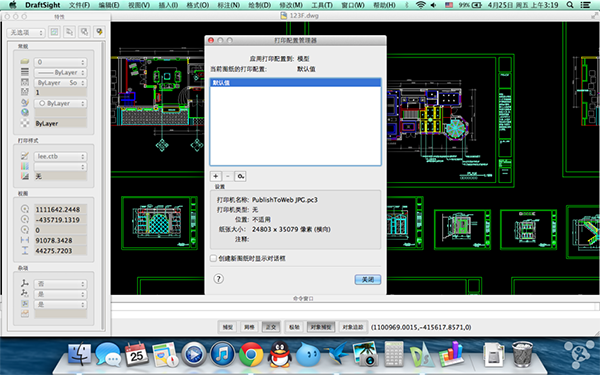600x375 pixels.
Task: Open Finder from the Dock
Action: pyautogui.click(x=80, y=354)
